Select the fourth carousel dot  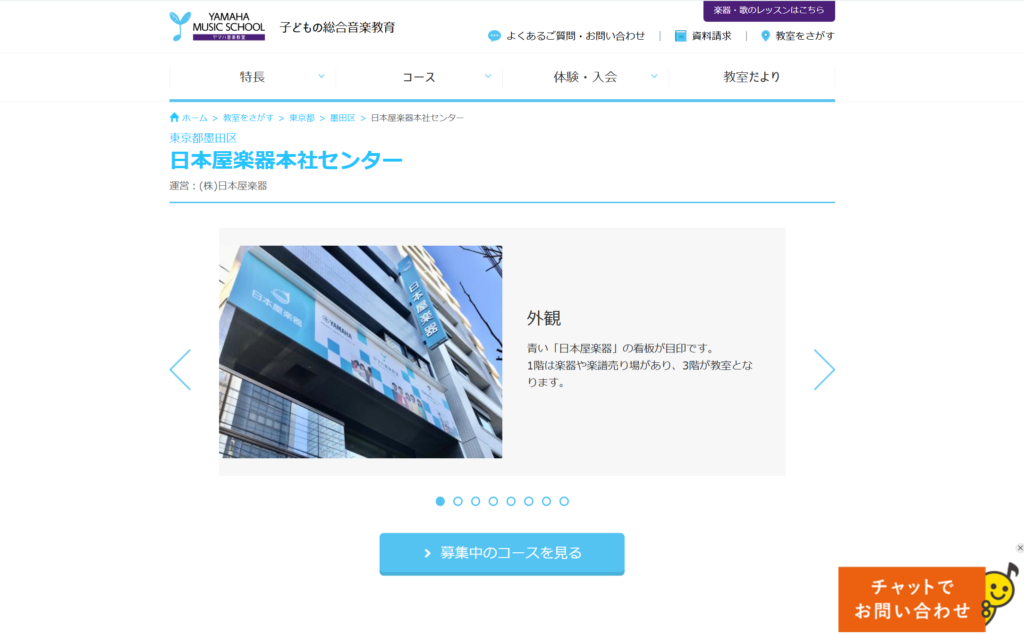point(493,501)
